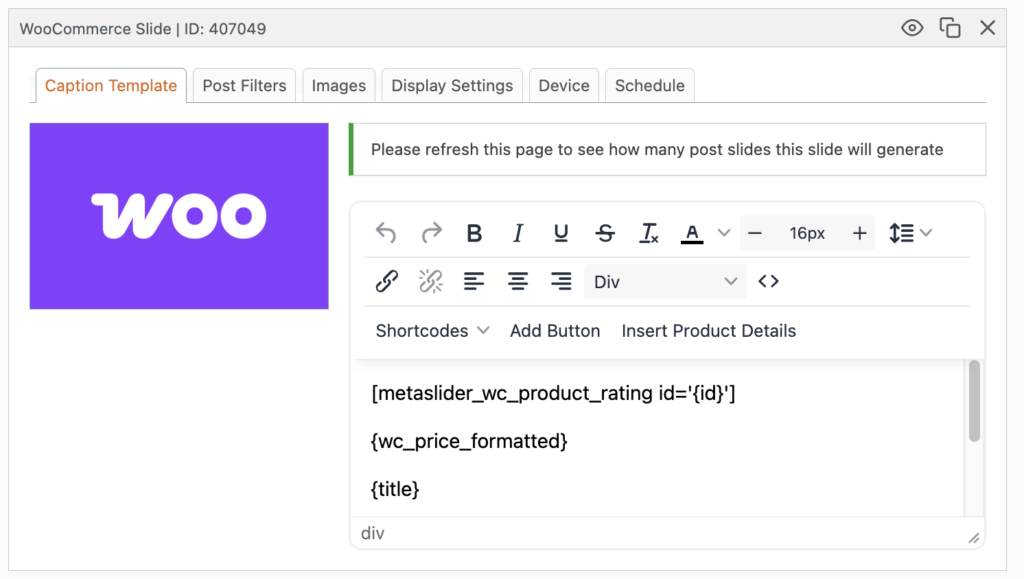The height and width of the screenshot is (579, 1024).
Task: Click the Add Button option
Action: coord(555,330)
